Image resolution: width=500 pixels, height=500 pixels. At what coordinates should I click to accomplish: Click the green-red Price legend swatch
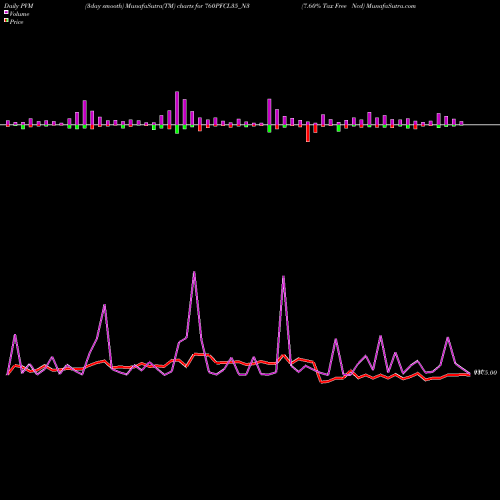(x=6, y=21)
